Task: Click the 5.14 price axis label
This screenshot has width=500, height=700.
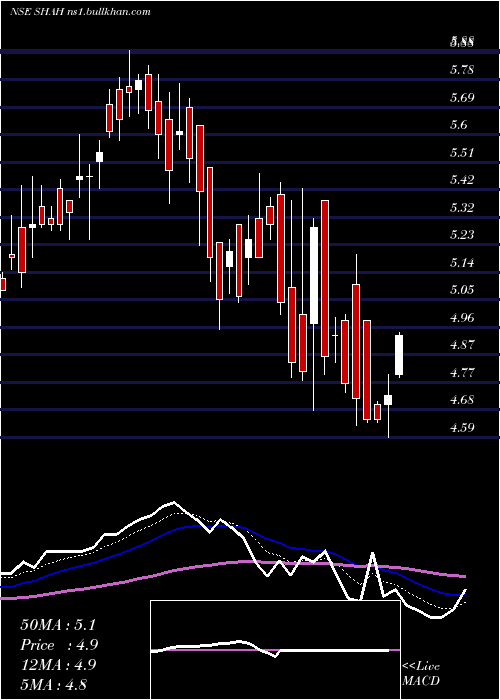Action: 462,262
